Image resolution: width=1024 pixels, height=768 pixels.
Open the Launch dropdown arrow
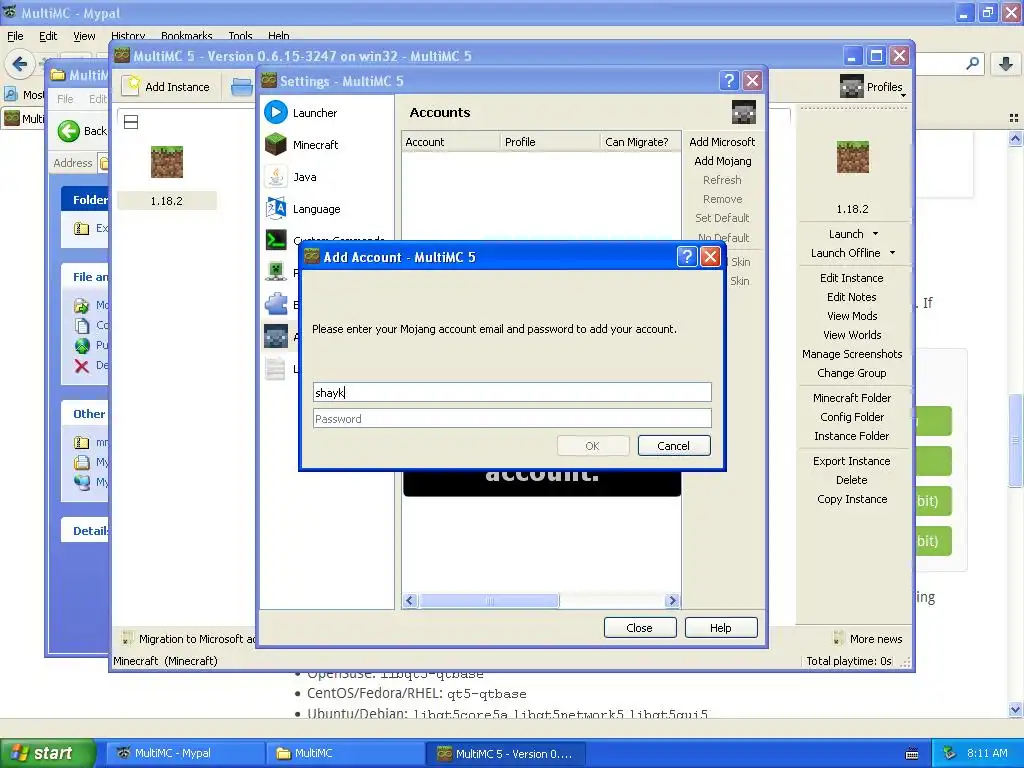[875, 234]
